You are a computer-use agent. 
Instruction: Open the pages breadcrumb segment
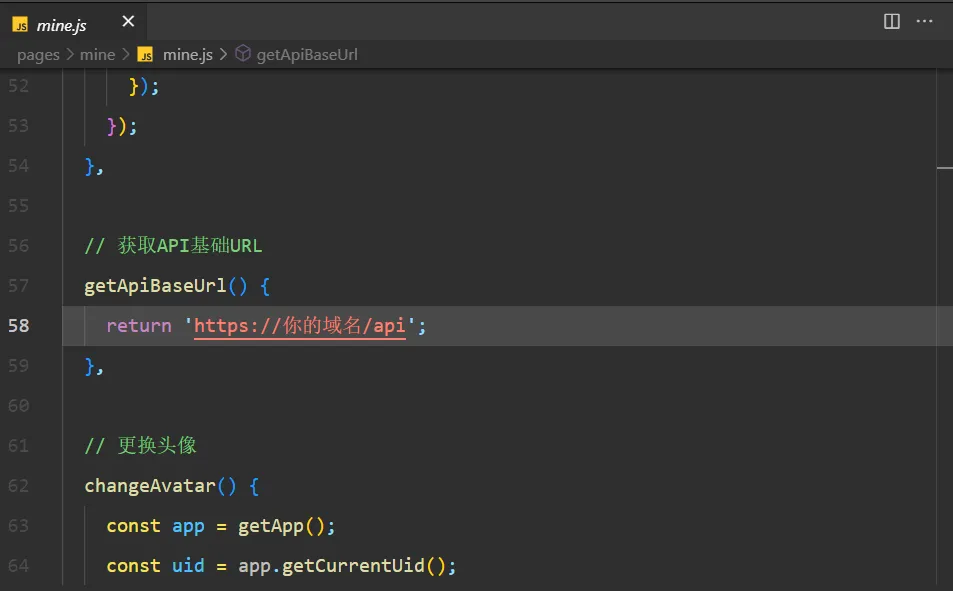pyautogui.click(x=38, y=55)
